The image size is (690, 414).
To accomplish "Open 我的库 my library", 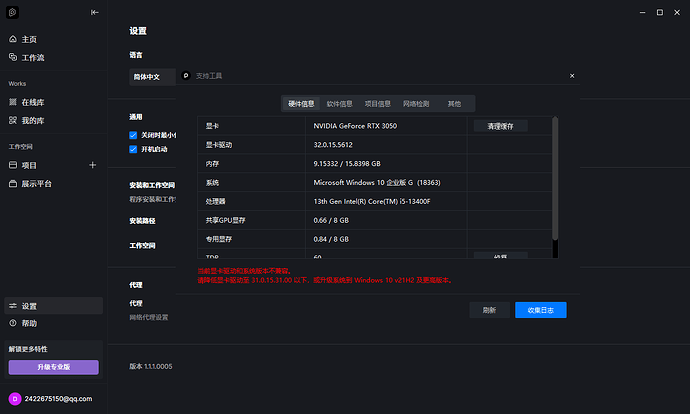I will pos(32,120).
